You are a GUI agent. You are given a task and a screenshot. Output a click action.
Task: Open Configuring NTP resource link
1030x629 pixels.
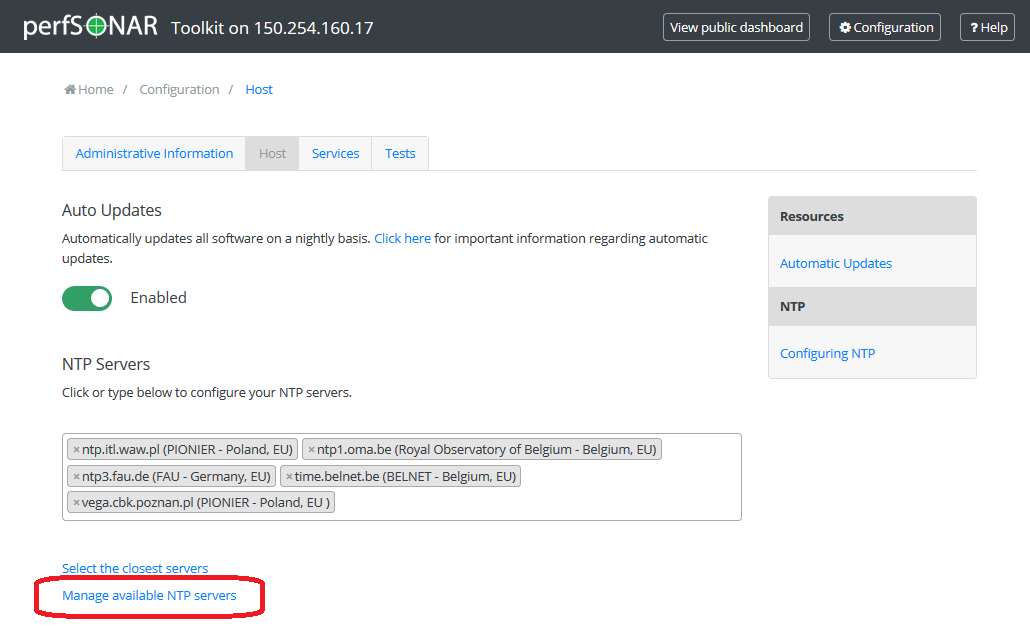tap(827, 353)
